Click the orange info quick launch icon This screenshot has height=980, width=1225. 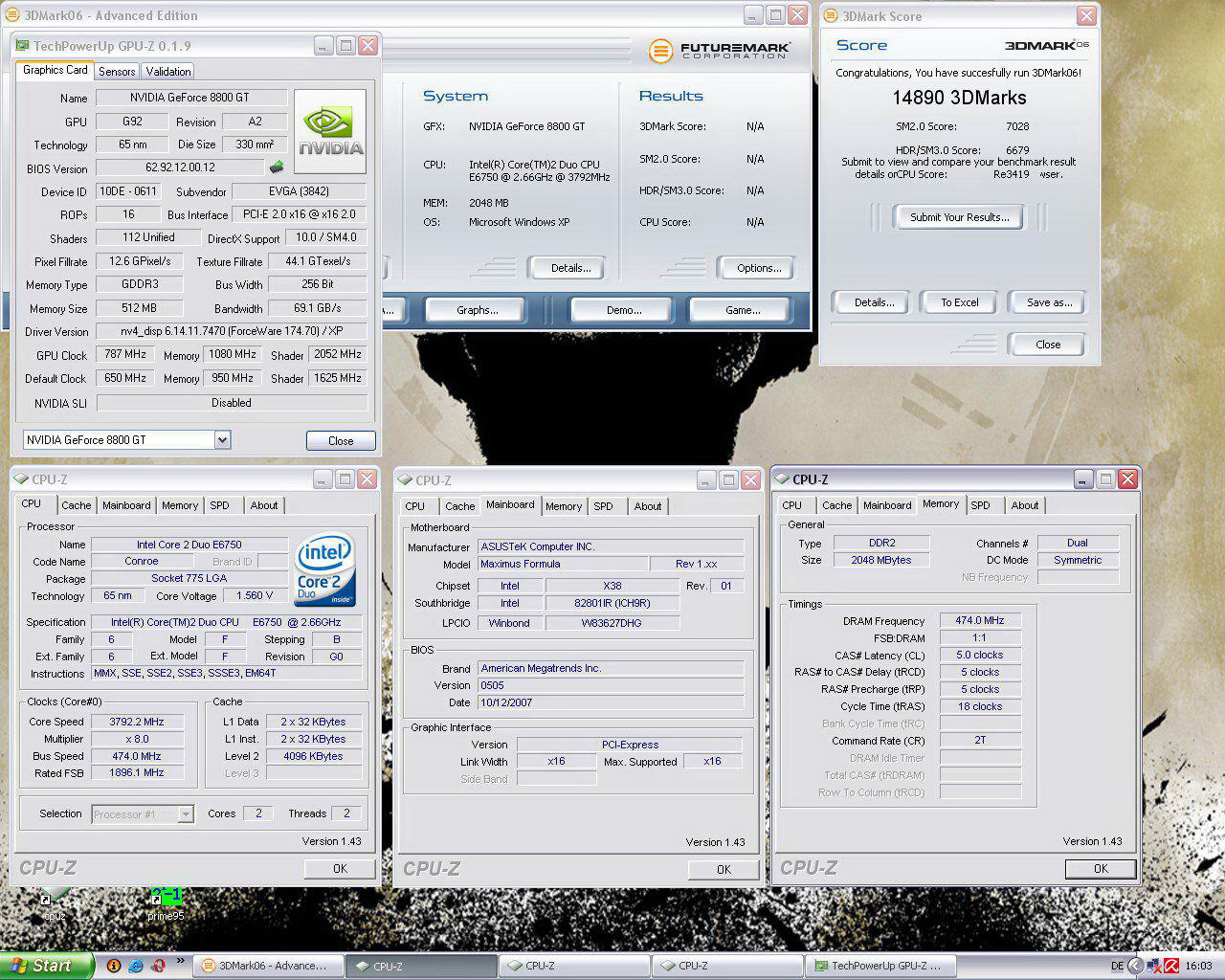pyautogui.click(x=114, y=966)
